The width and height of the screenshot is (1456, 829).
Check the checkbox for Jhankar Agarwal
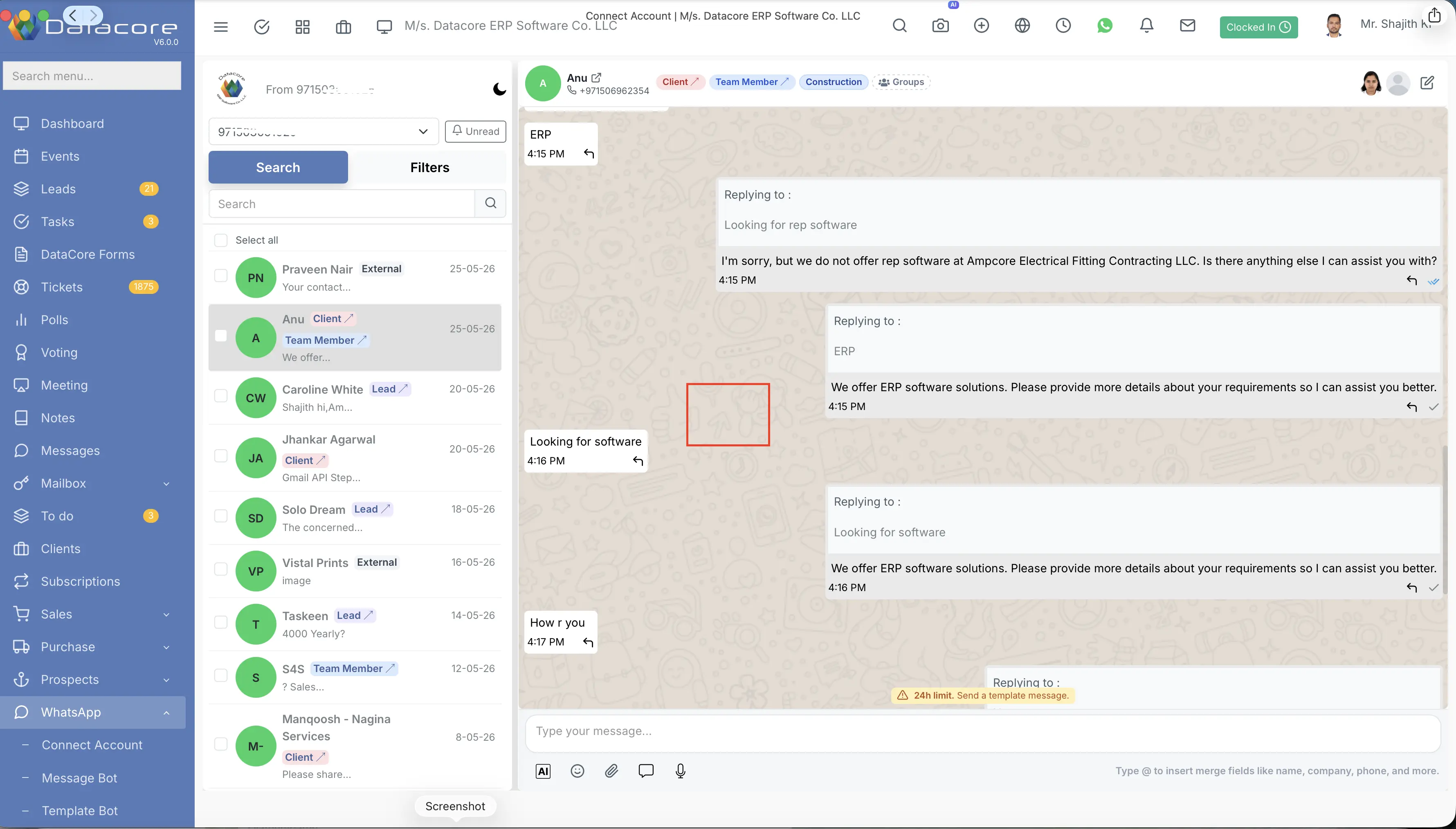click(x=220, y=456)
